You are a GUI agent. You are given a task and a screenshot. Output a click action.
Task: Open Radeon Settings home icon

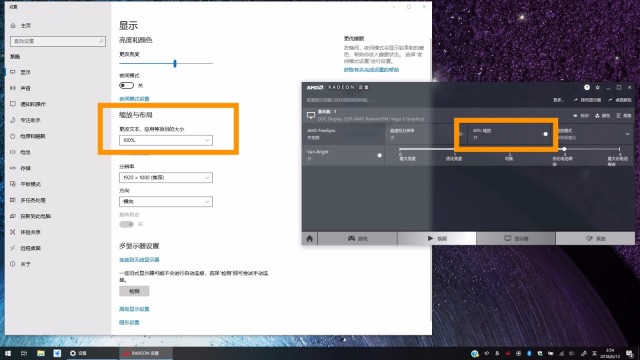pos(309,238)
